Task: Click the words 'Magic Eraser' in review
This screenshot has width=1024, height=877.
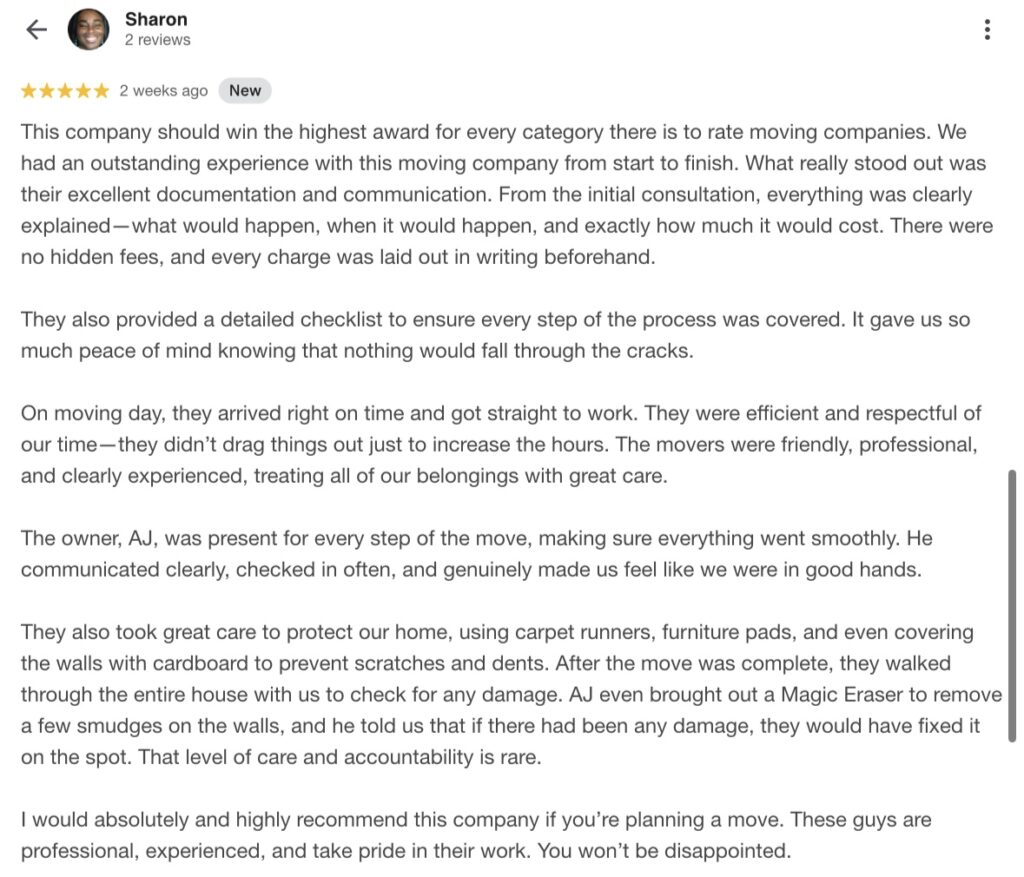Action: click(842, 694)
